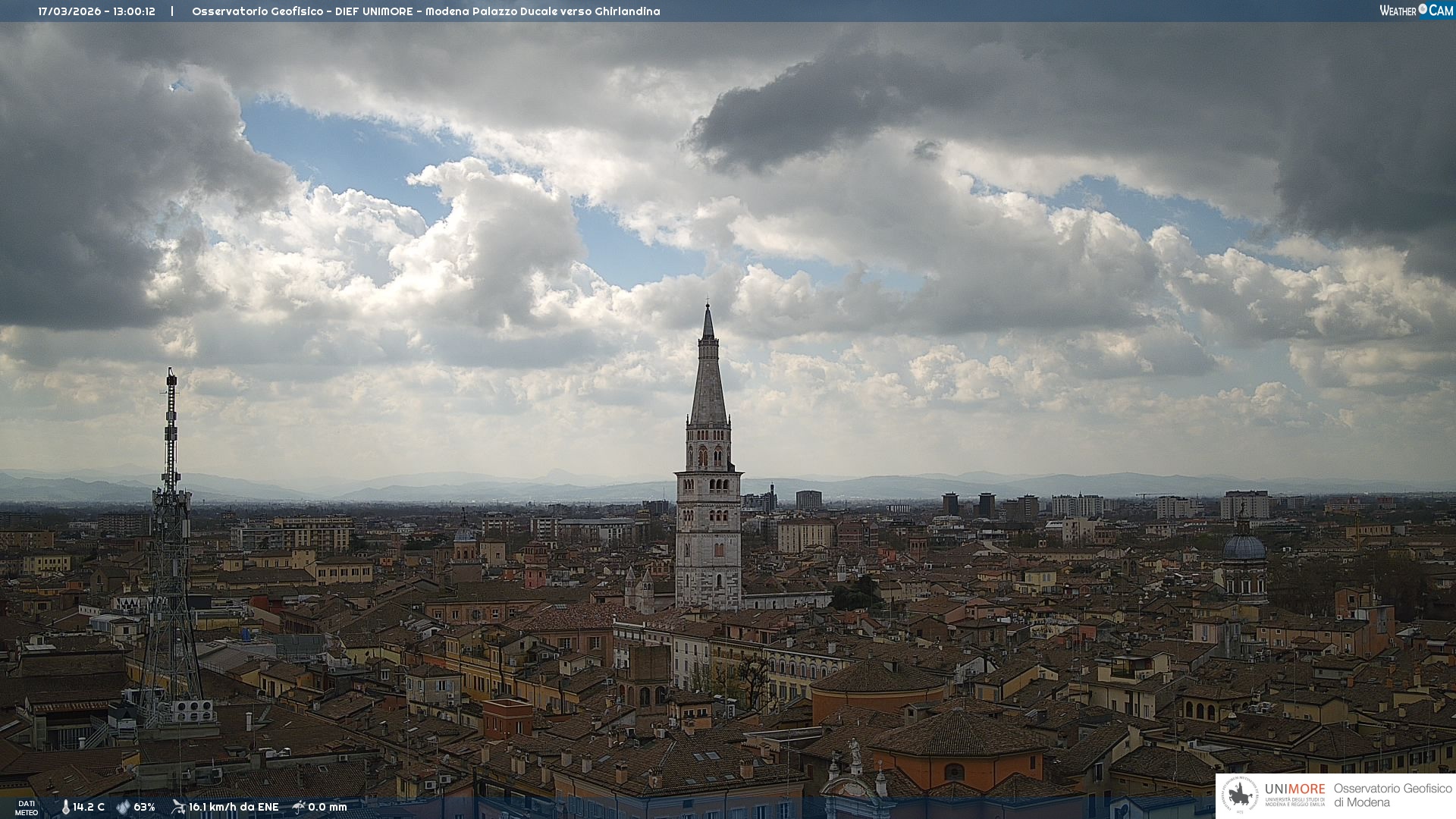Click the white AC units below the antenna tower
The height and width of the screenshot is (819, 1456).
click(192, 711)
